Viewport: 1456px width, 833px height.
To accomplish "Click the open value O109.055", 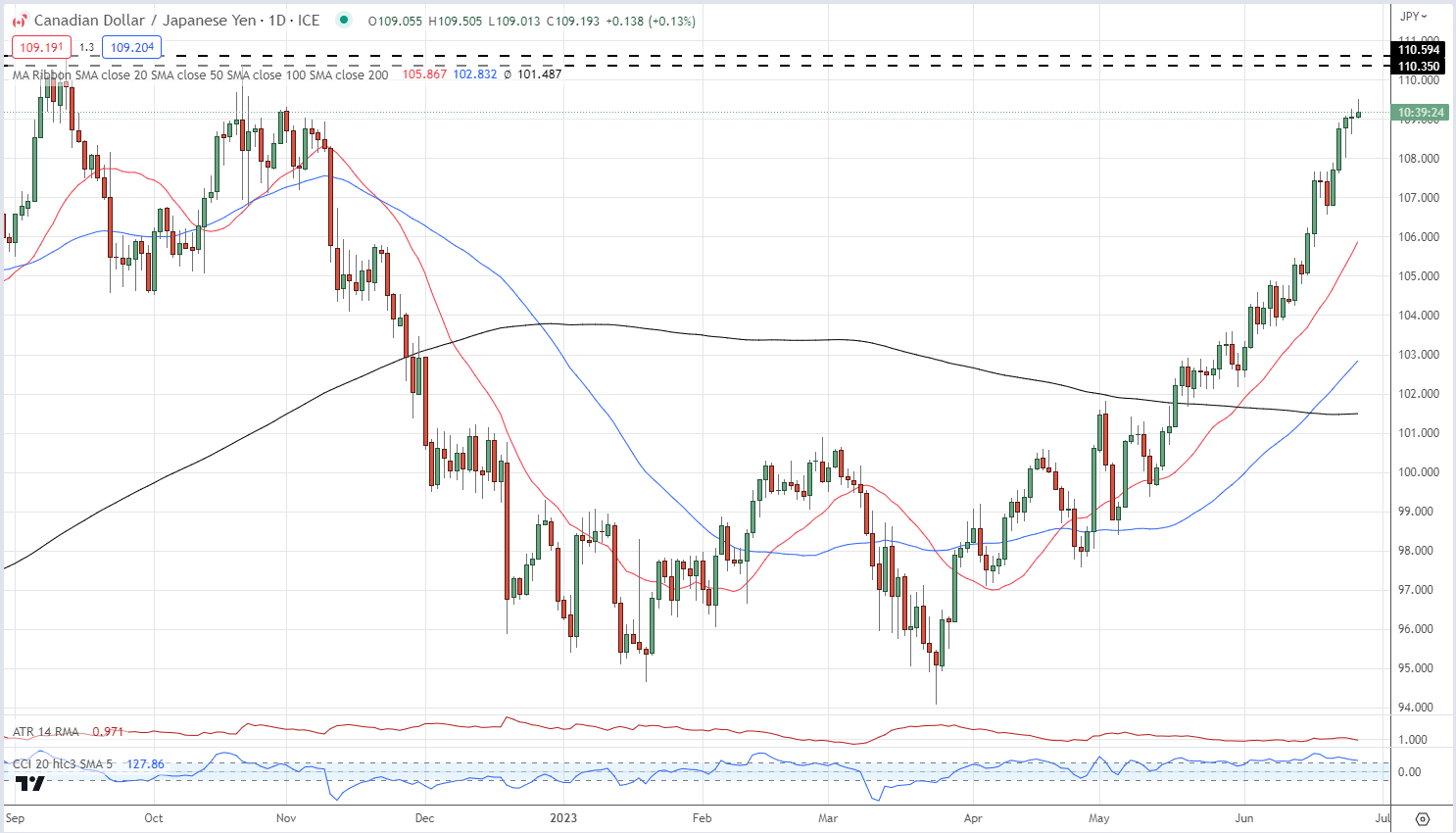I will point(396,21).
